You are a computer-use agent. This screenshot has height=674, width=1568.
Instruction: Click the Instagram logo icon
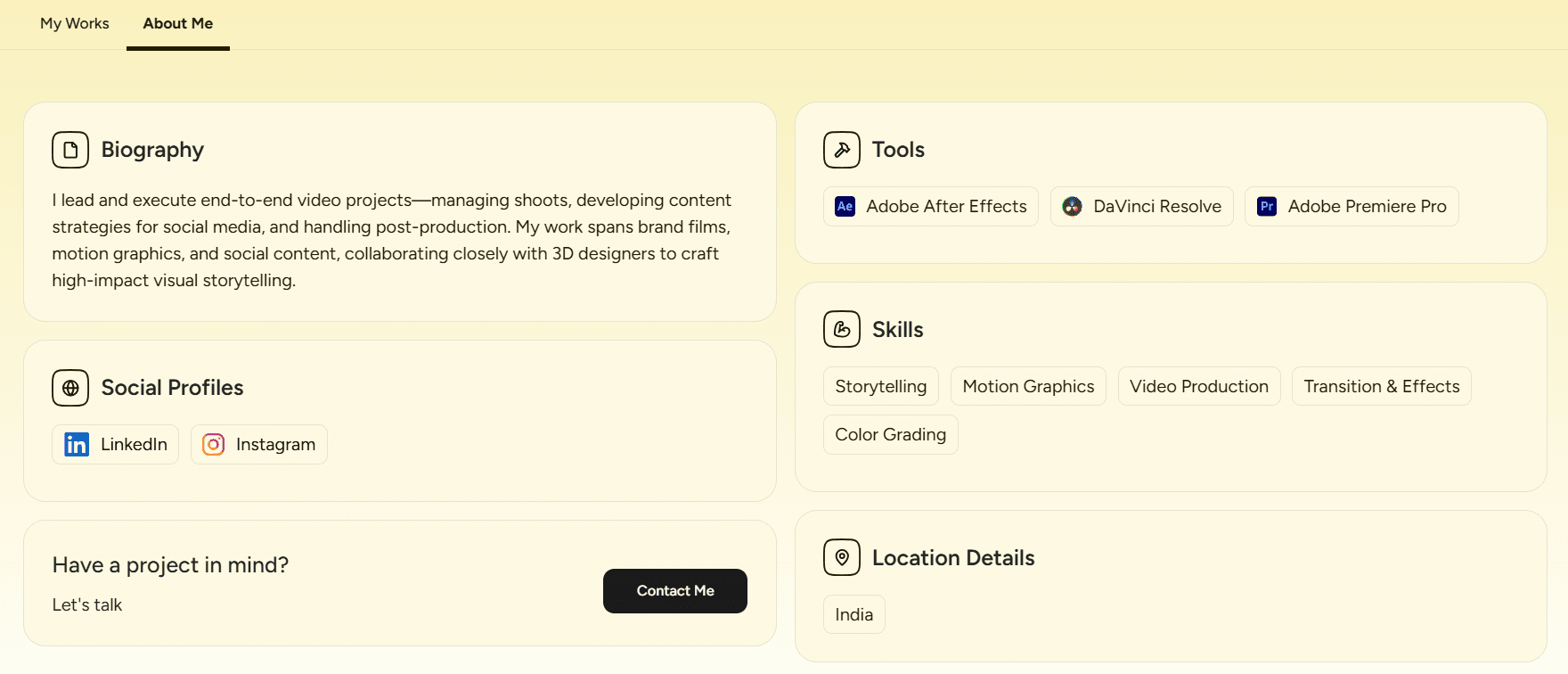(x=214, y=444)
